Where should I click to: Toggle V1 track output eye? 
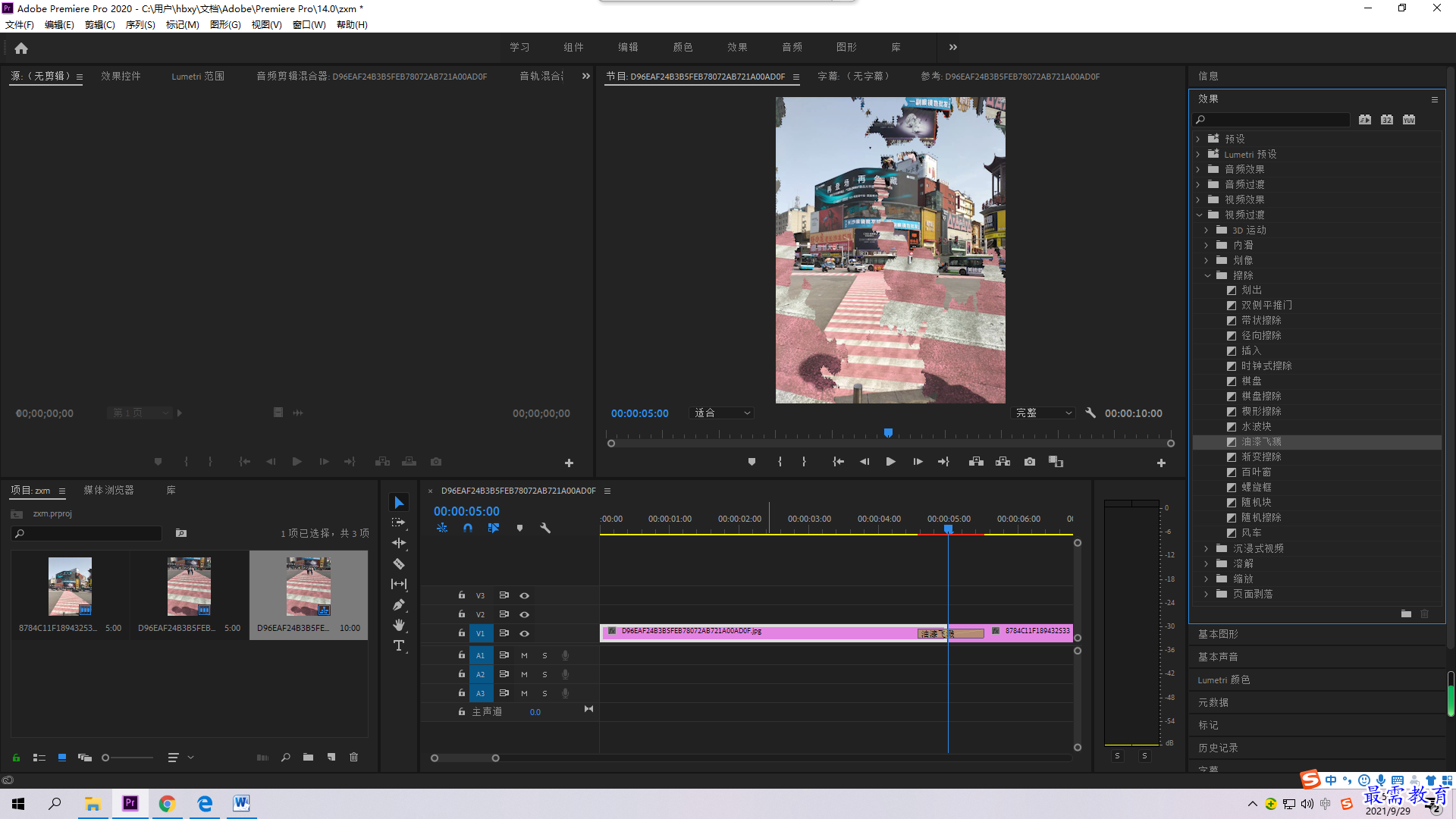pyautogui.click(x=524, y=633)
